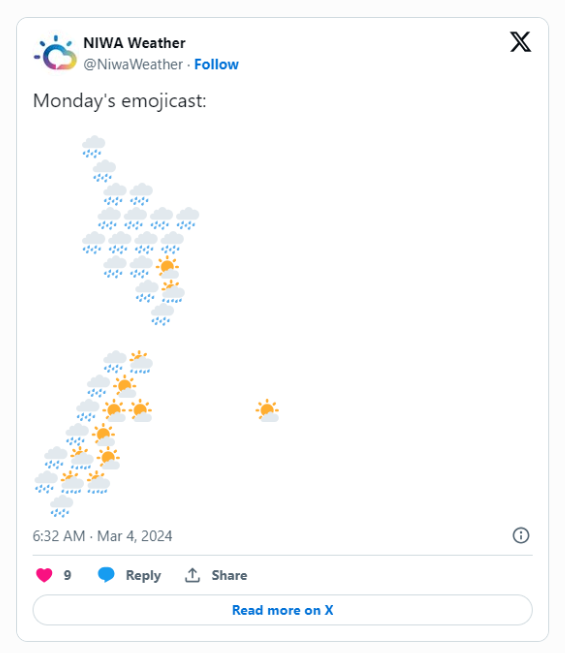
Task: Click the top sun-behind-rain-cloud emoji on the South Island
Action: [x=141, y=362]
